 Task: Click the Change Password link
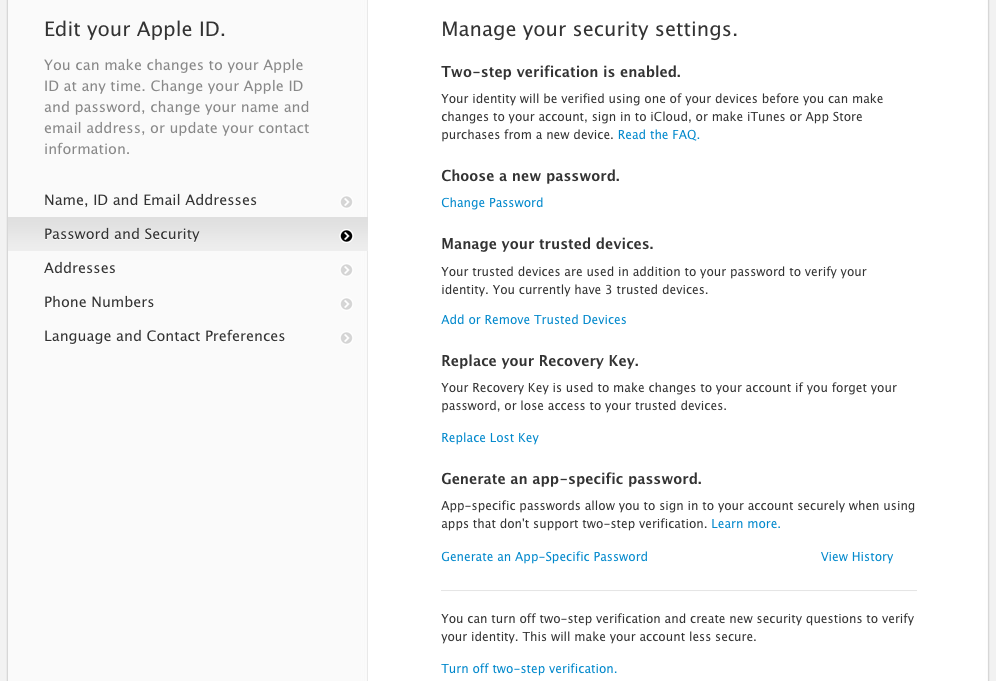click(492, 203)
